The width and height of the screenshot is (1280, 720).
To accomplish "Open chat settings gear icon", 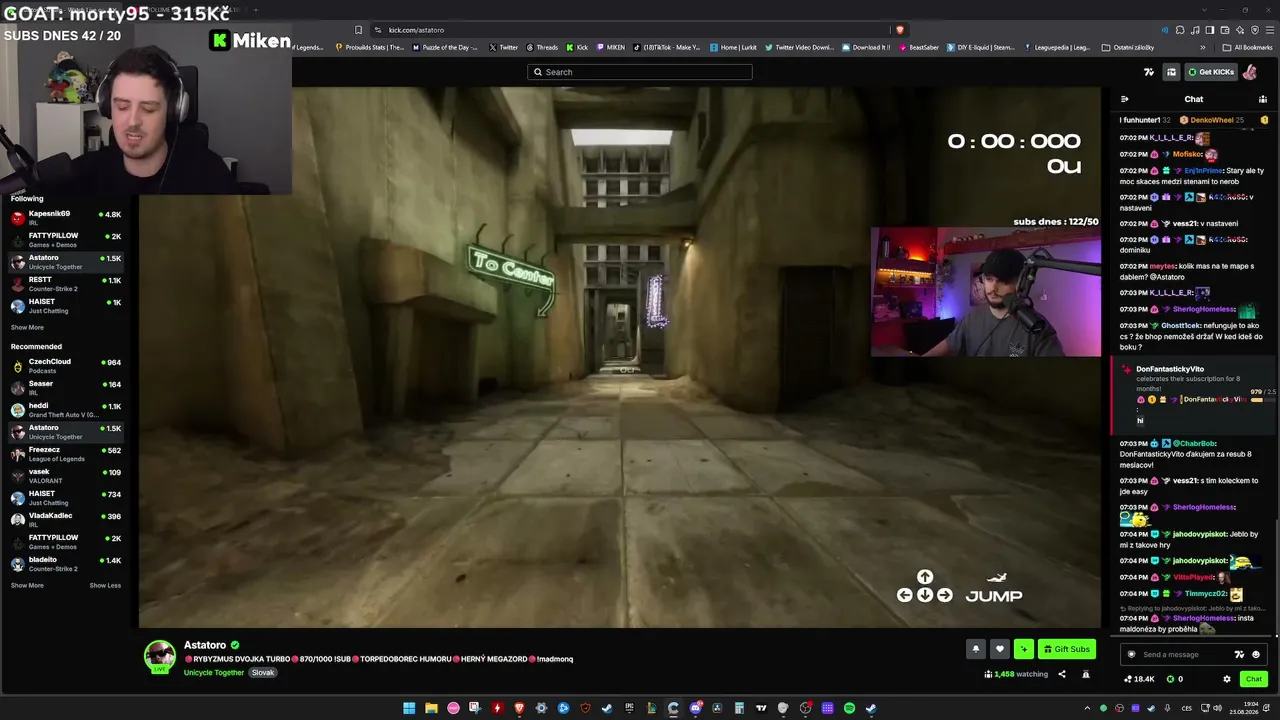I will tap(1227, 679).
